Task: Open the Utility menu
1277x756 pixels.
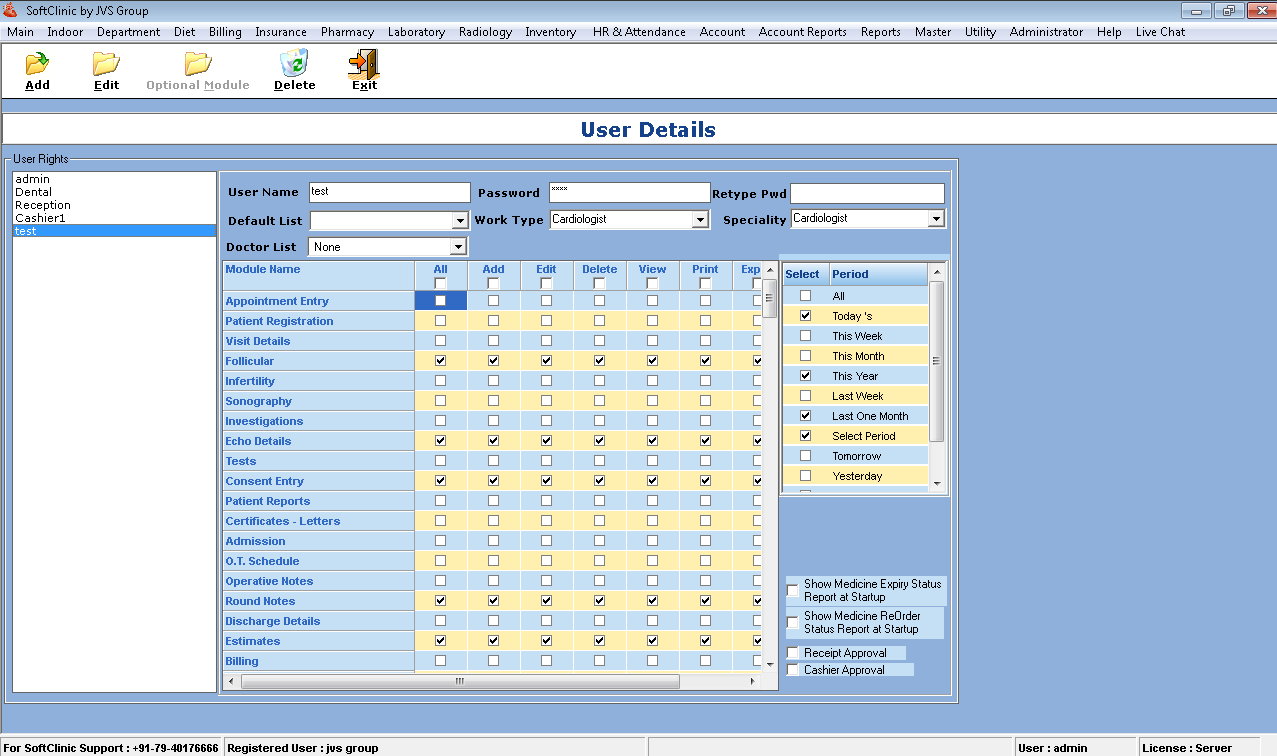Action: (x=980, y=32)
